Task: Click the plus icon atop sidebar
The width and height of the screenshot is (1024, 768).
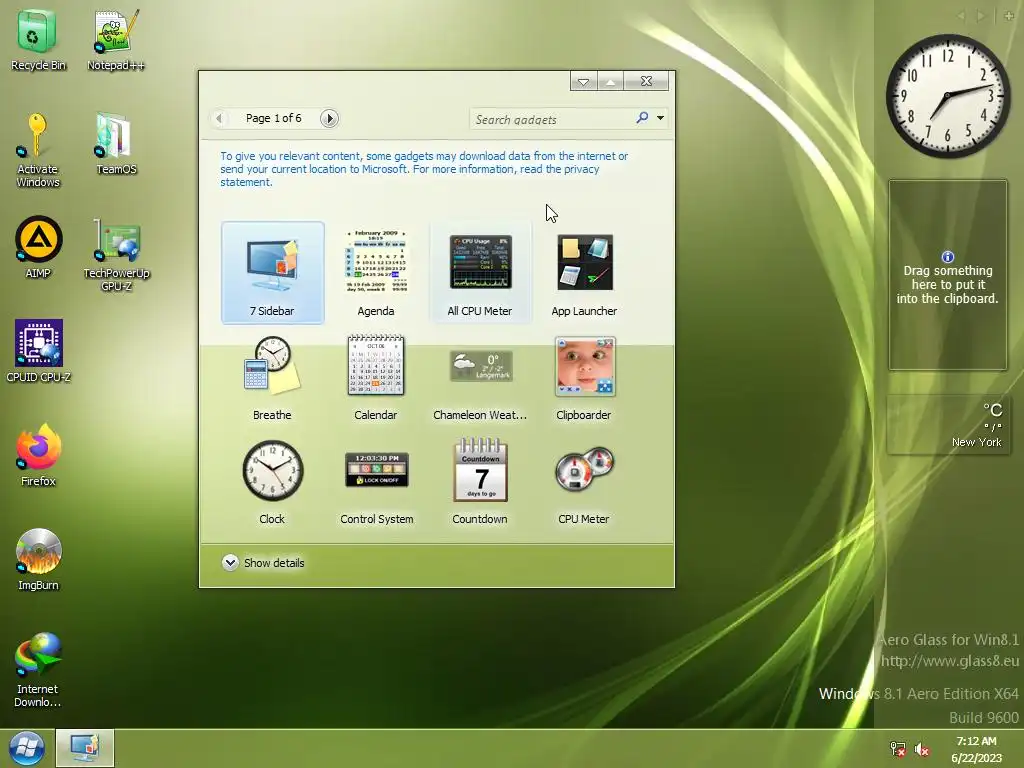Action: (1009, 16)
